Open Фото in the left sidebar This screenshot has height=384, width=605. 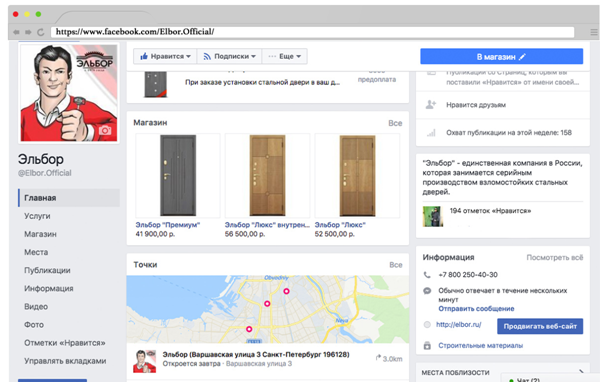(34, 325)
